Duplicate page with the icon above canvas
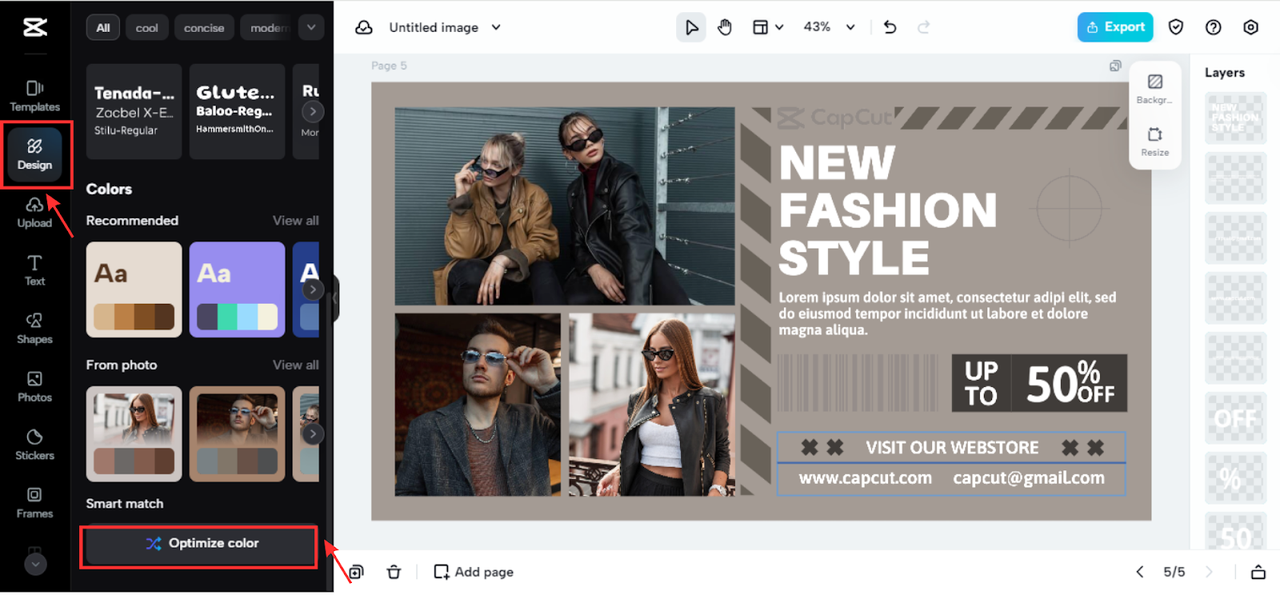1280x595 pixels. tap(1115, 66)
